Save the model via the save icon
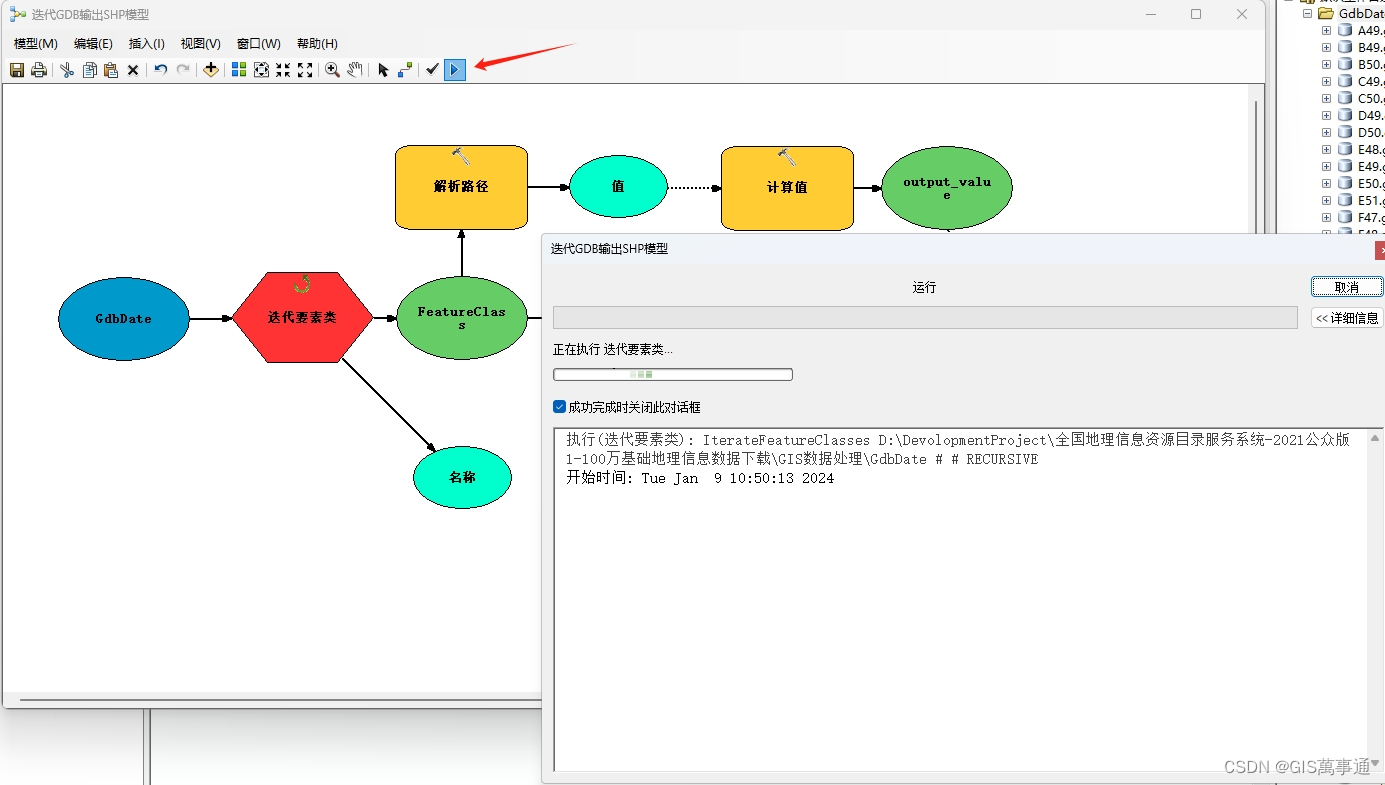The width and height of the screenshot is (1385, 785). point(16,69)
